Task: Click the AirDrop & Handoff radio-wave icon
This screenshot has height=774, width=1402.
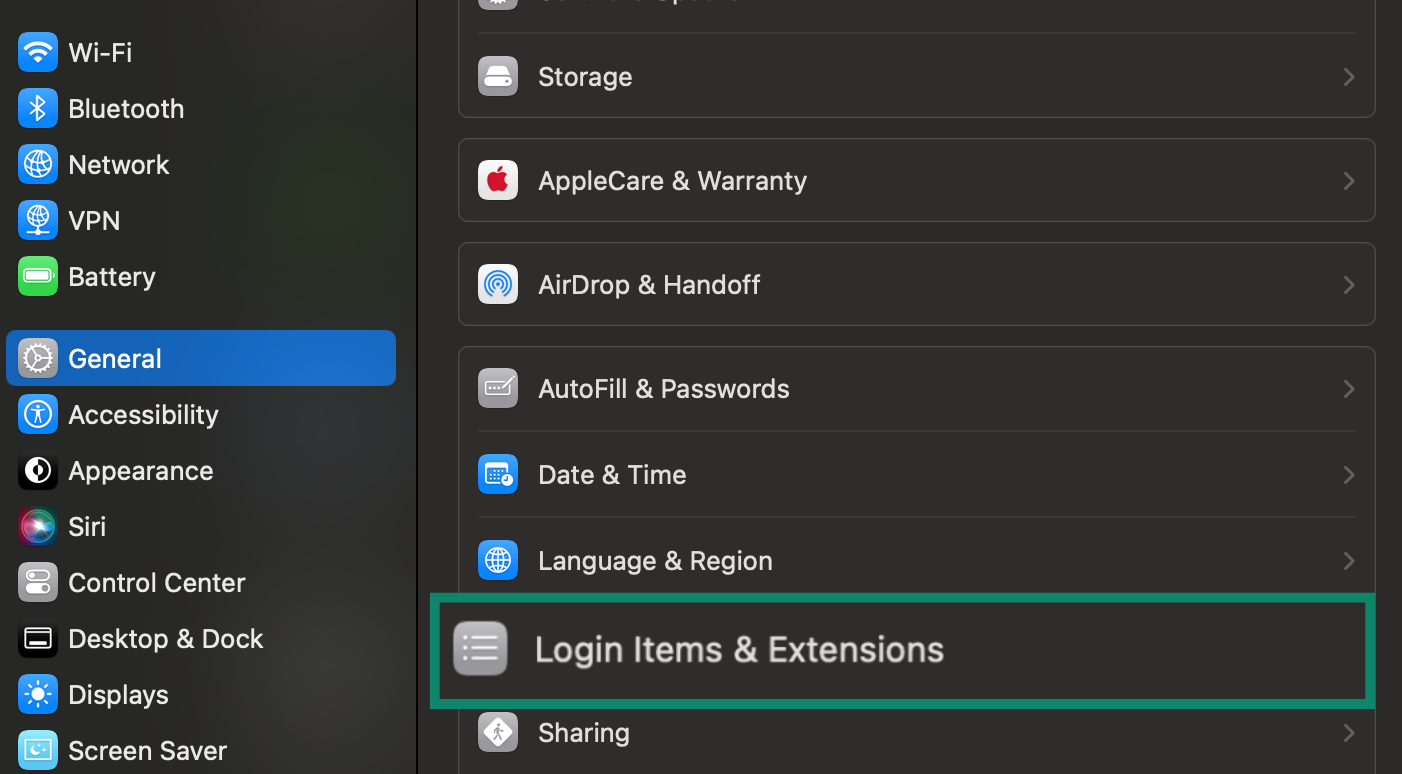Action: (x=497, y=284)
